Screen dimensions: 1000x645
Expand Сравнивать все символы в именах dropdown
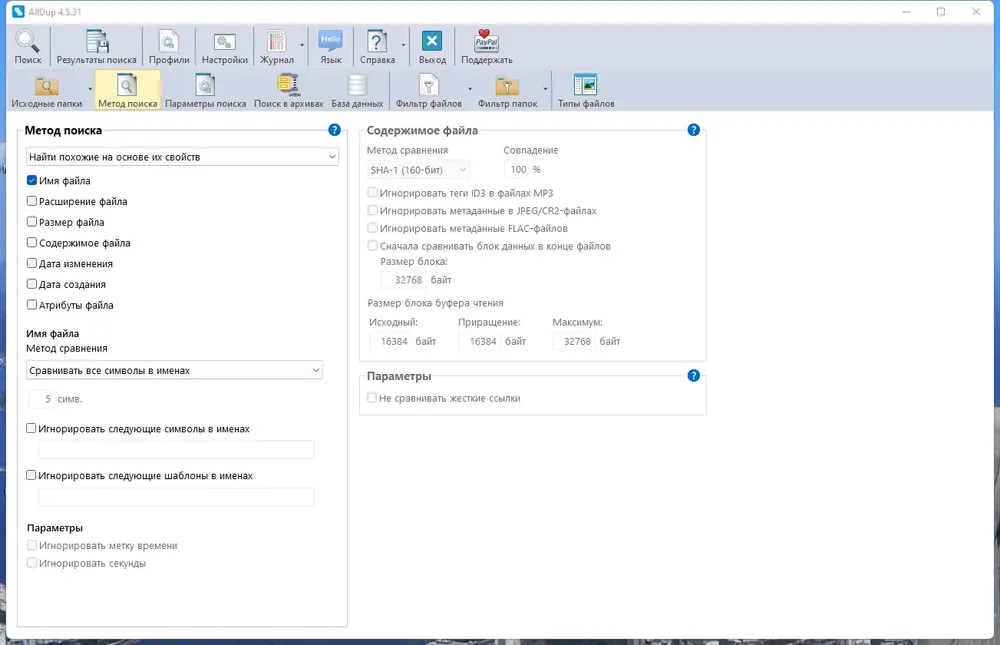(x=174, y=370)
